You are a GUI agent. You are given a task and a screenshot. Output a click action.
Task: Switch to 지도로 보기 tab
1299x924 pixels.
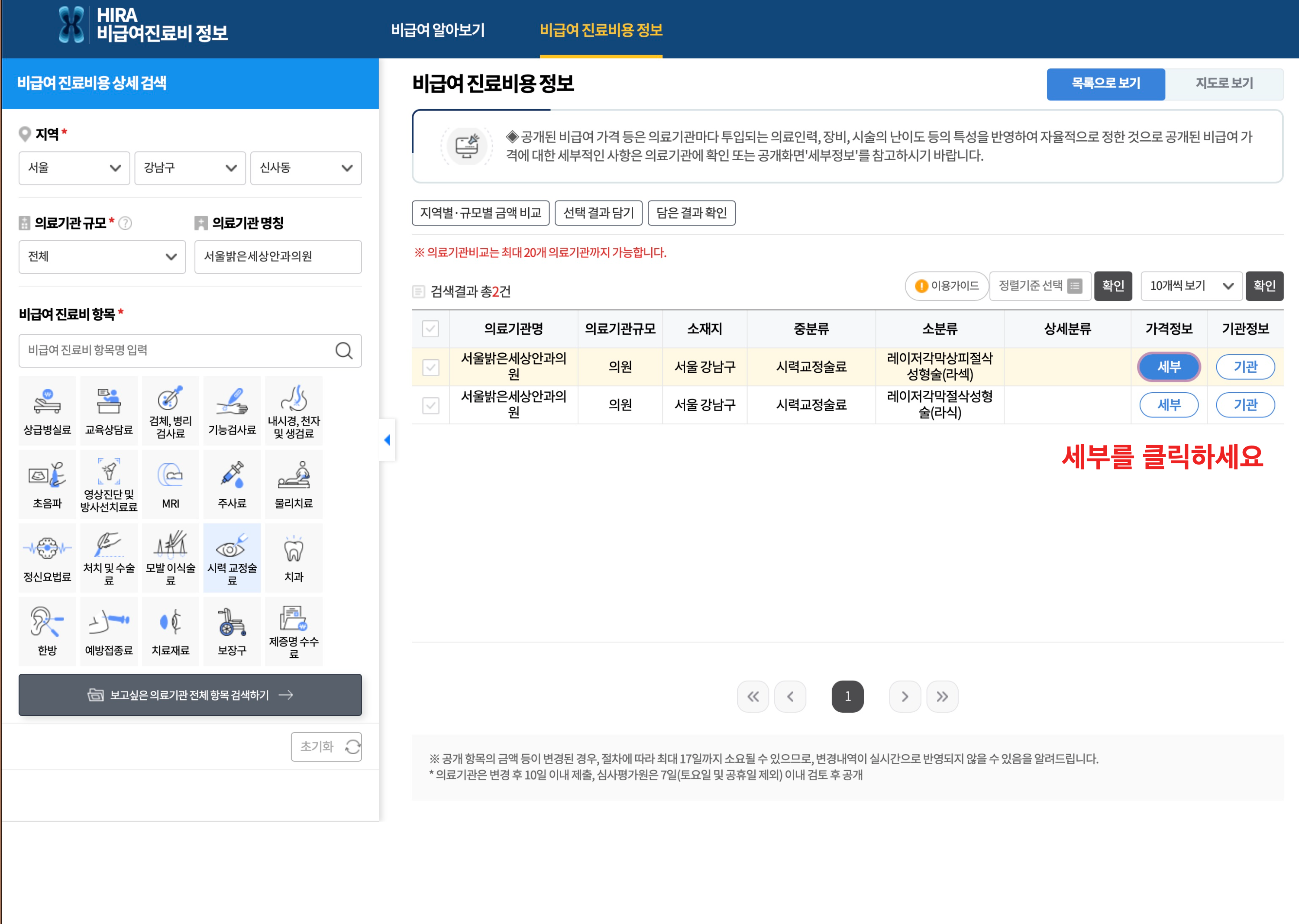pyautogui.click(x=1223, y=84)
